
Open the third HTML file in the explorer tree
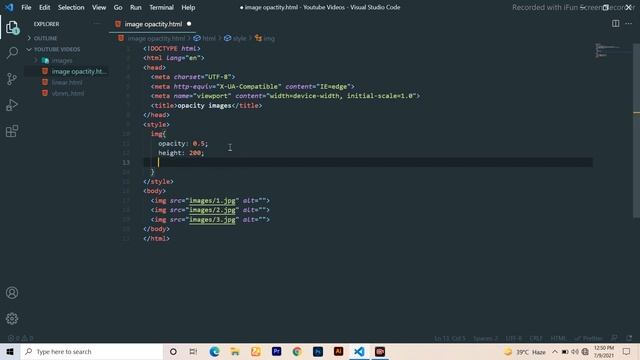click(x=68, y=93)
